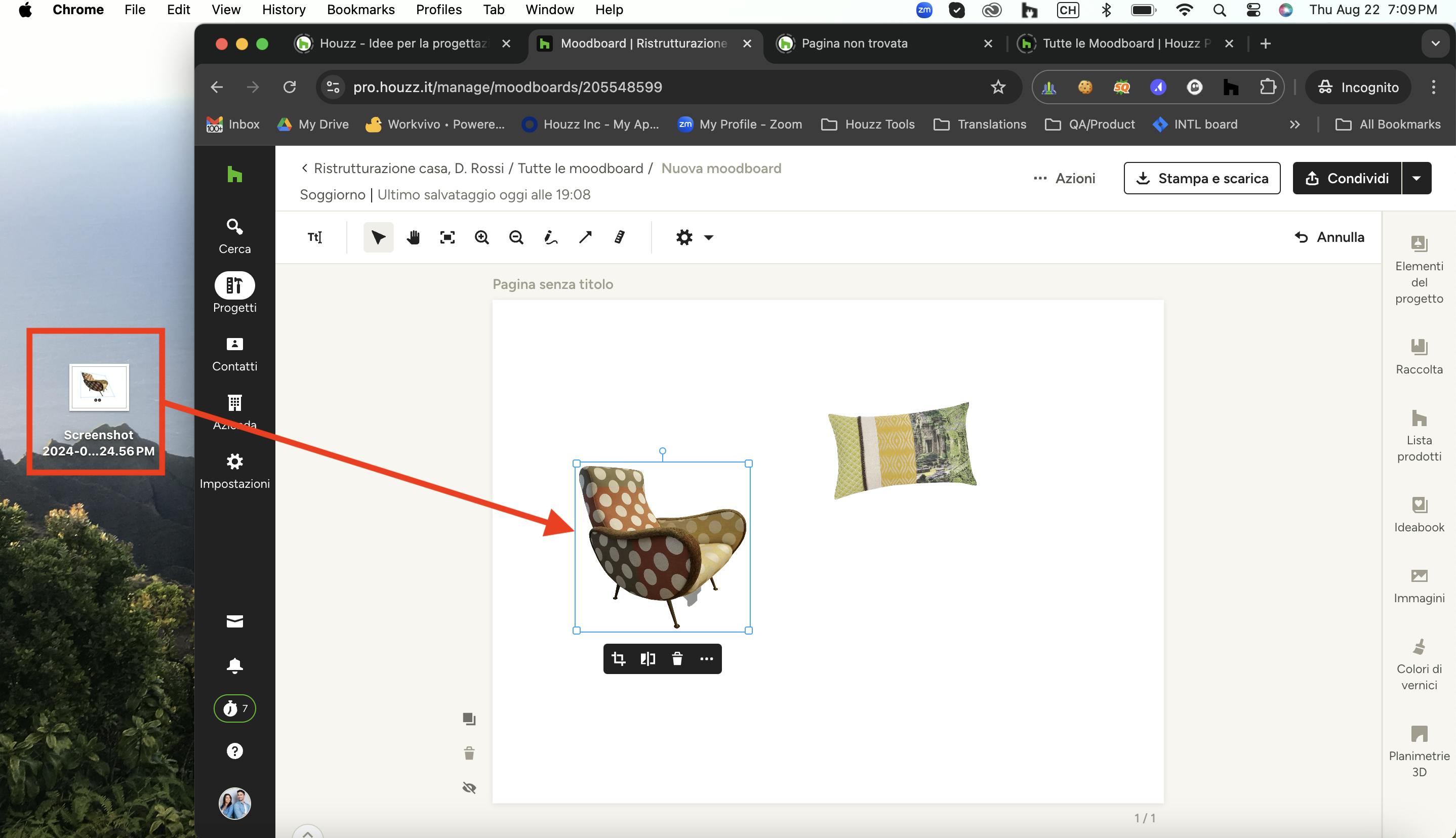Open the Raccolta panel

1419,357
